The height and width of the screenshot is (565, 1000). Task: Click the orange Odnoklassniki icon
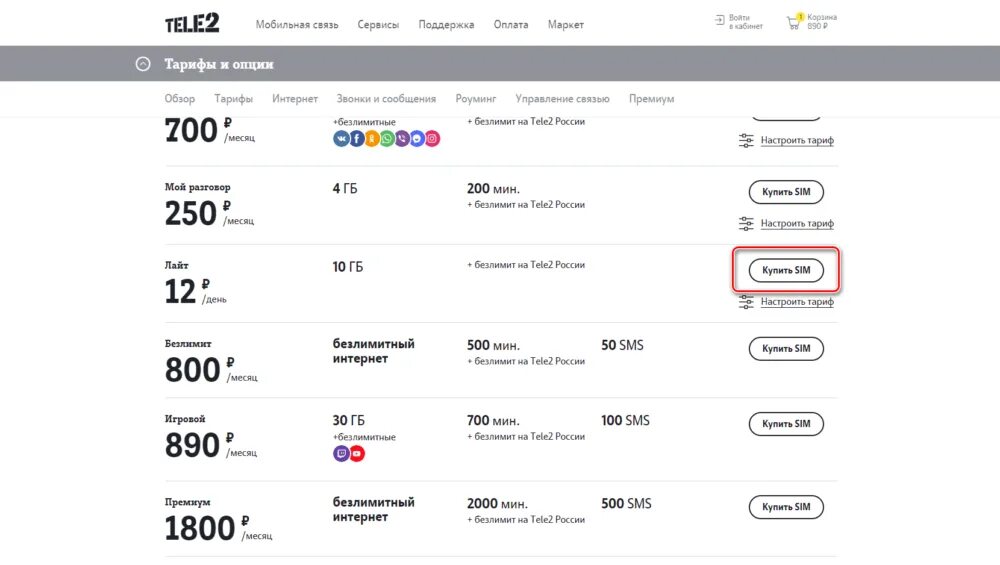[372, 138]
